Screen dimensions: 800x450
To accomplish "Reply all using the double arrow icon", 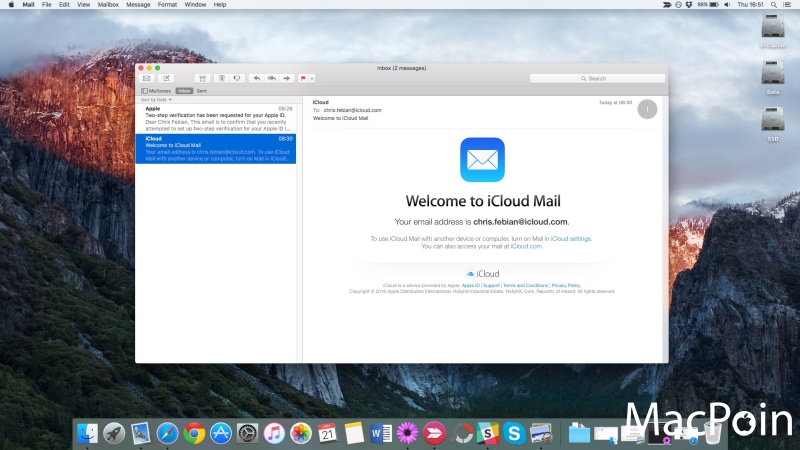I will pyautogui.click(x=272, y=78).
